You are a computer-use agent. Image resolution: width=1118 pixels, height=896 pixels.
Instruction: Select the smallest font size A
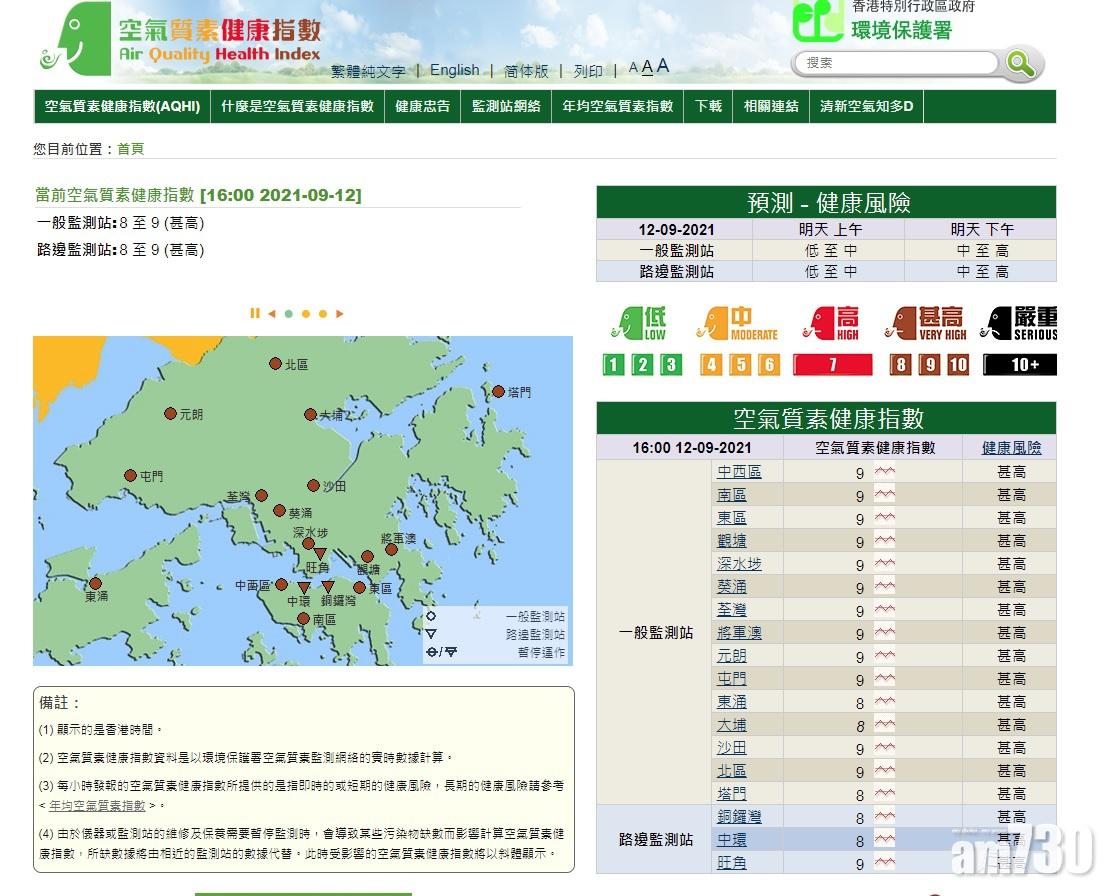click(x=633, y=69)
